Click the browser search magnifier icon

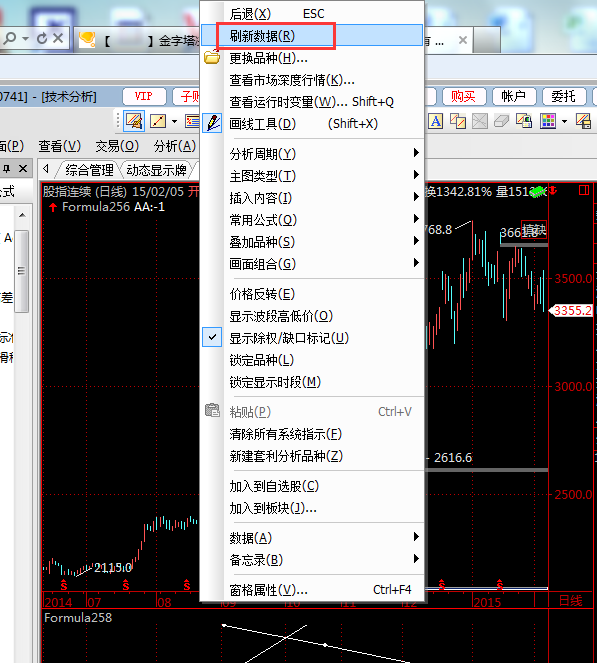click(9, 38)
